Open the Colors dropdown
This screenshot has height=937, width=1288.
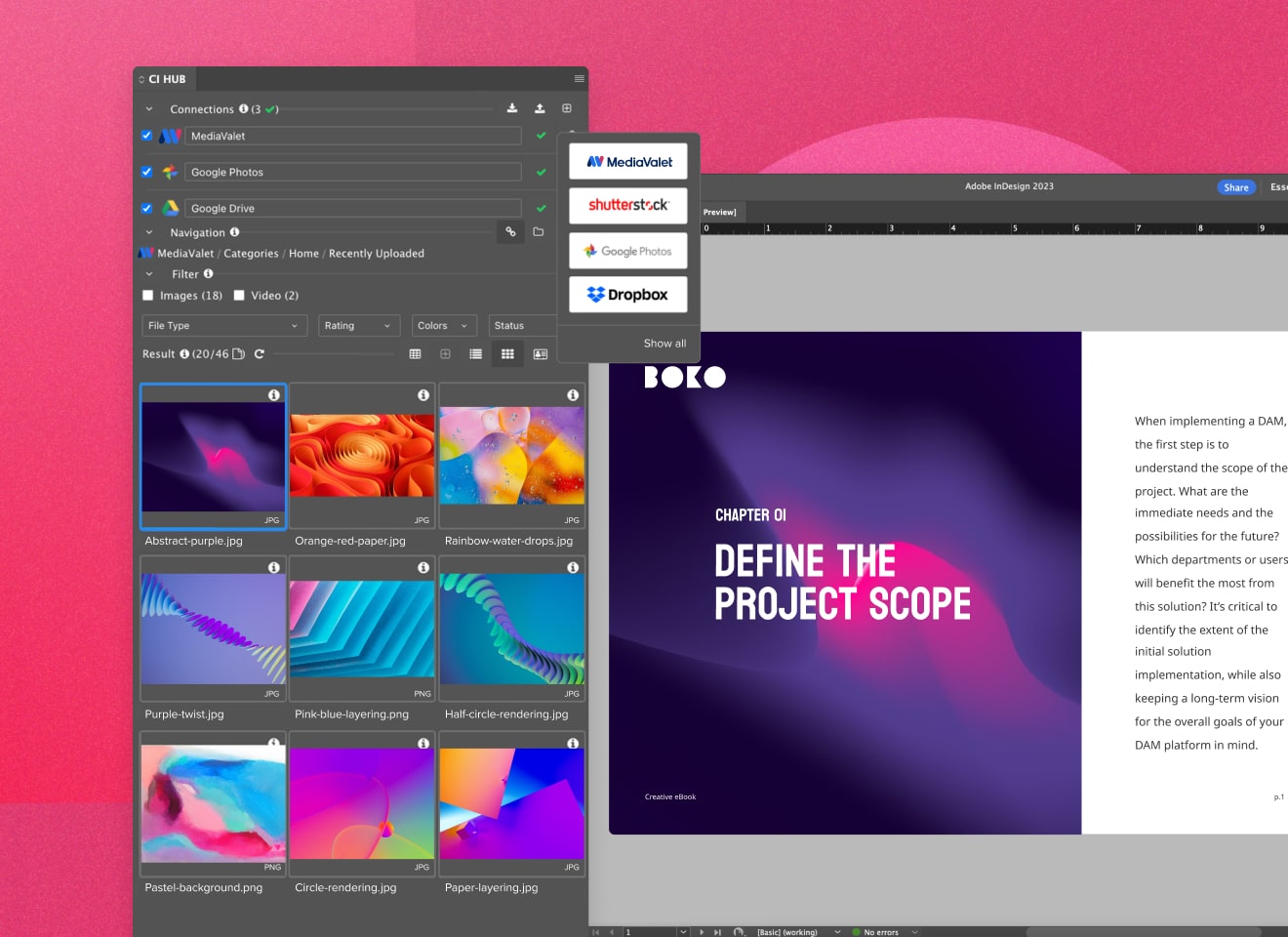444,326
